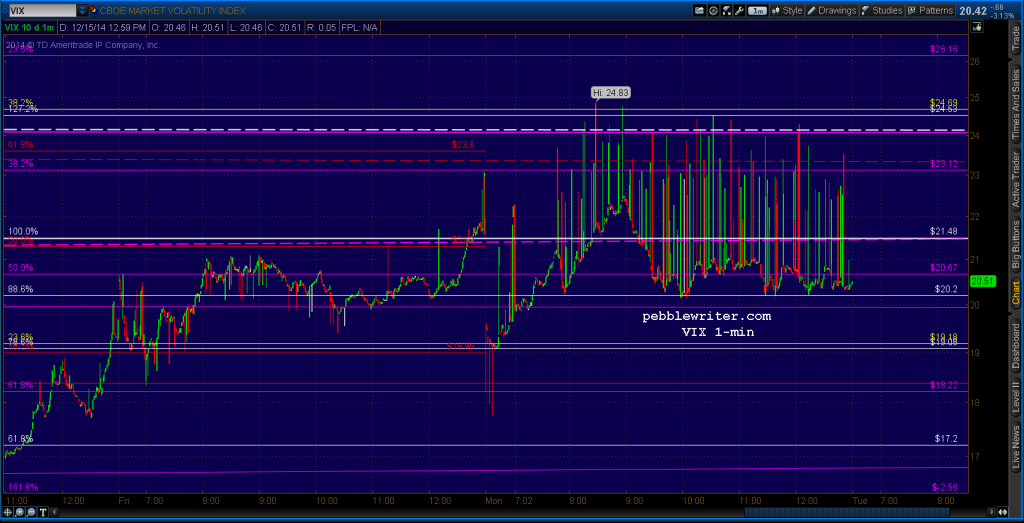Viewport: 1024px width, 523px height.
Task: Open the Live News side tab
Action: (1016, 447)
